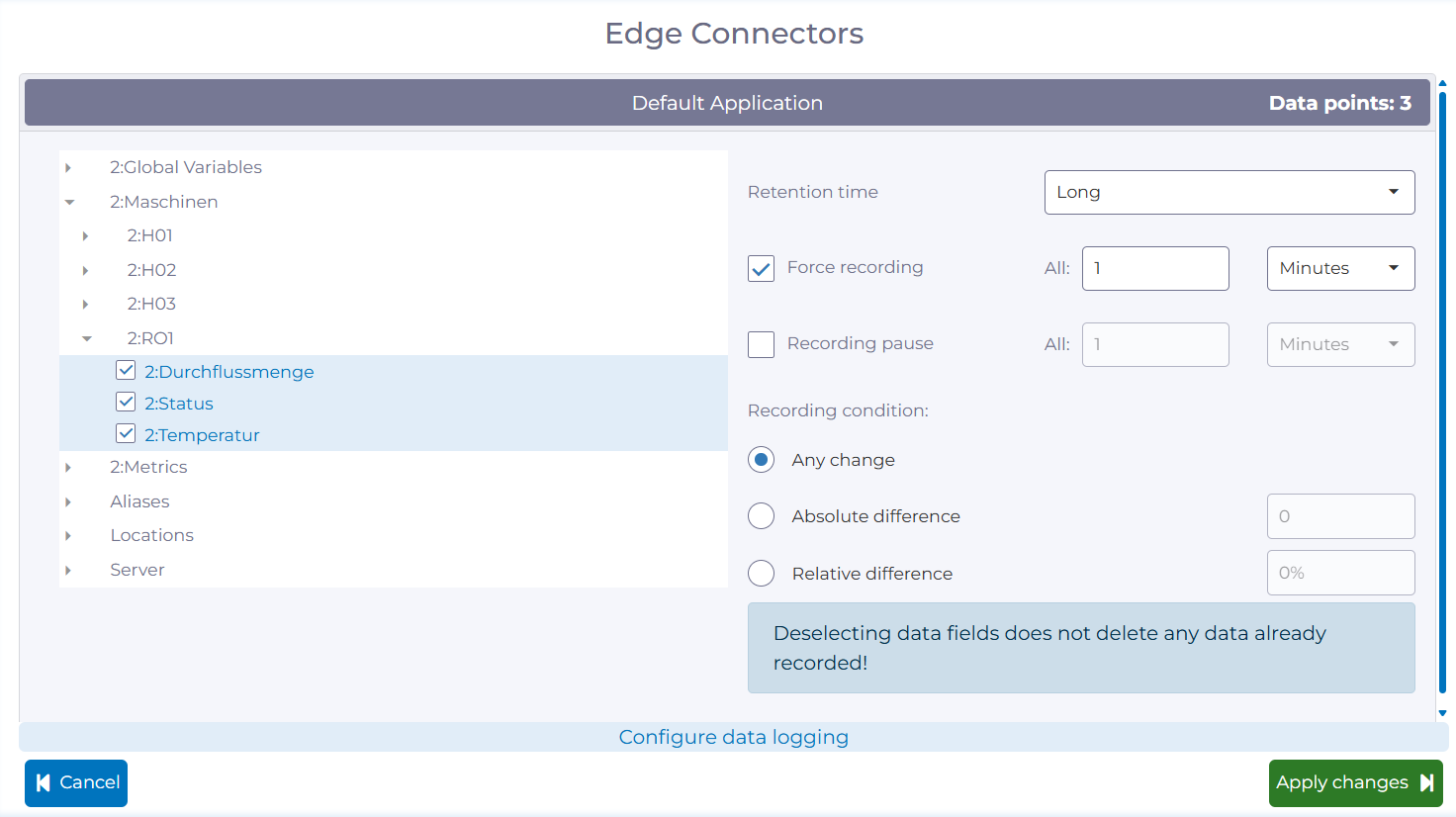Screen dimensions: 1456x817
Task: Select the 2:H02 label
Action: 151,270
